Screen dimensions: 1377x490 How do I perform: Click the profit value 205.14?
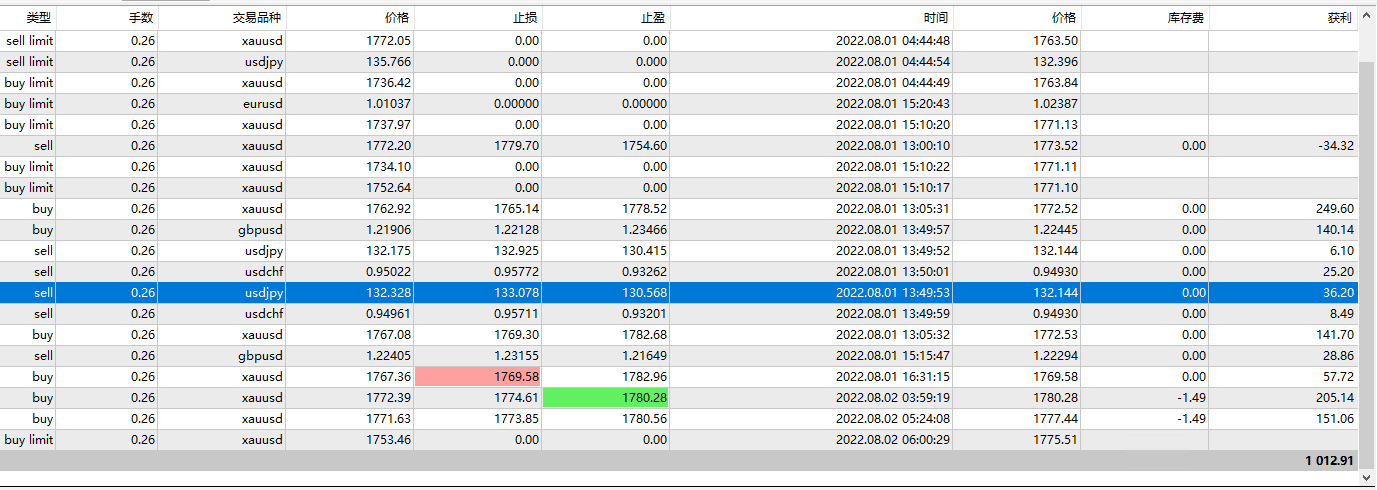tap(1336, 398)
